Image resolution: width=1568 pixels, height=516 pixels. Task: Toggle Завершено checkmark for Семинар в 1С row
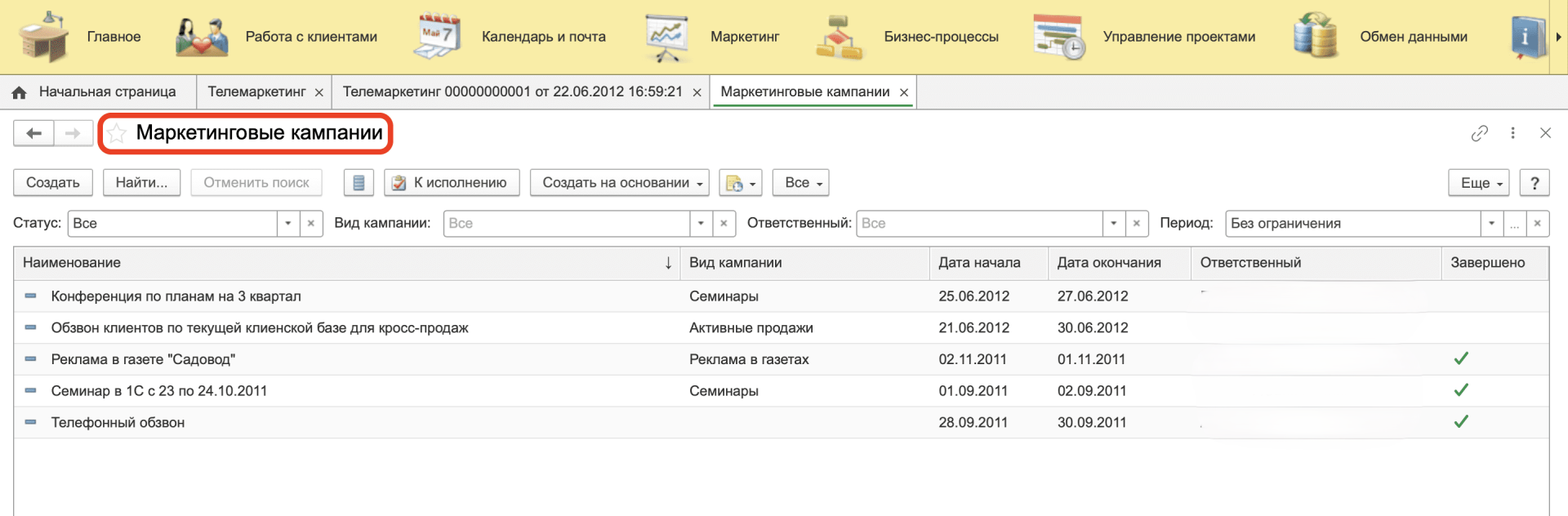pyautogui.click(x=1461, y=390)
